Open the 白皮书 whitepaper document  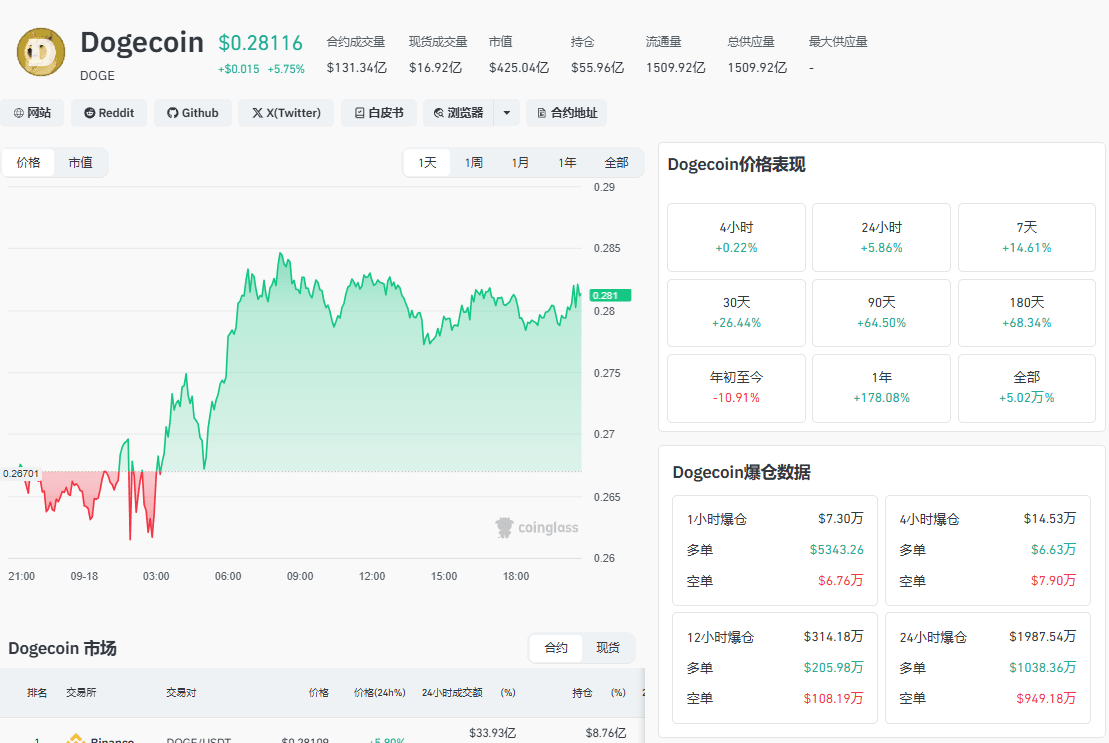[378, 113]
